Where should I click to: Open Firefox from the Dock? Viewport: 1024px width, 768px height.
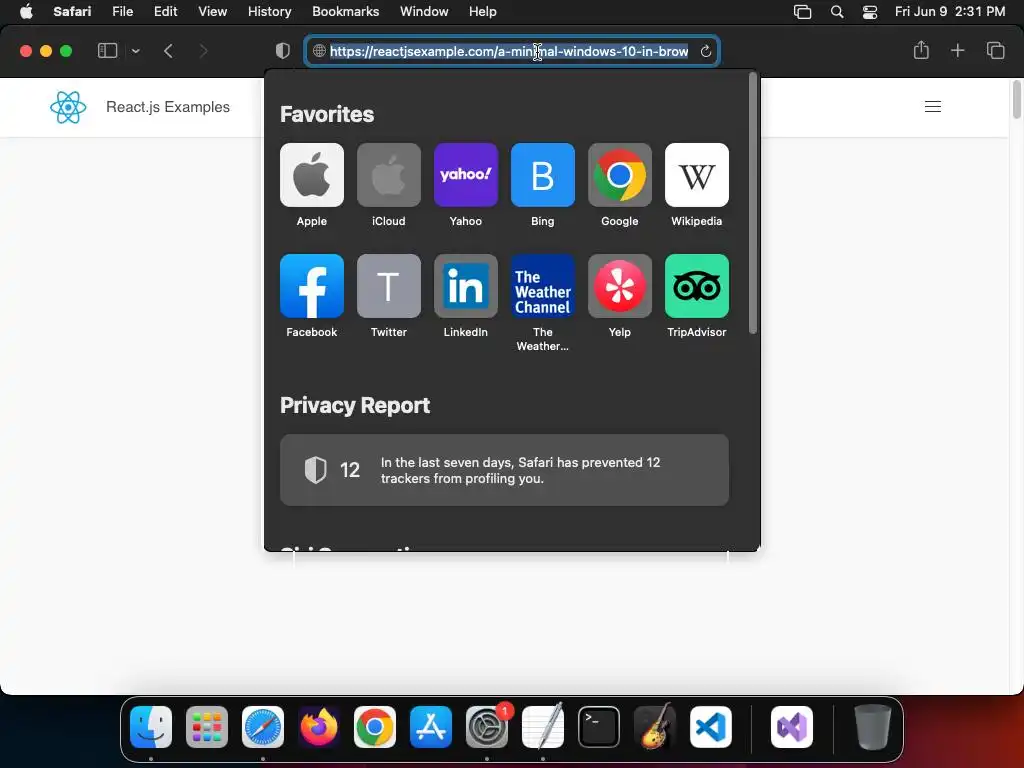(319, 727)
